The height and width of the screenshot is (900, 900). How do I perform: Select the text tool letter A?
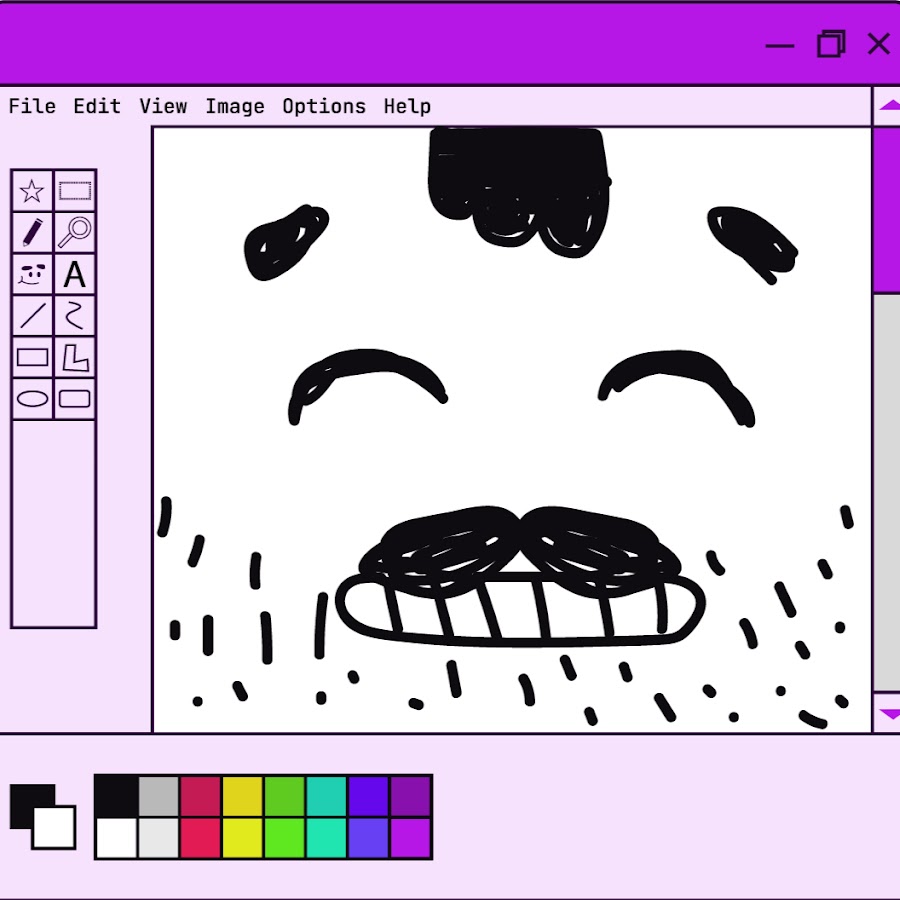[75, 274]
